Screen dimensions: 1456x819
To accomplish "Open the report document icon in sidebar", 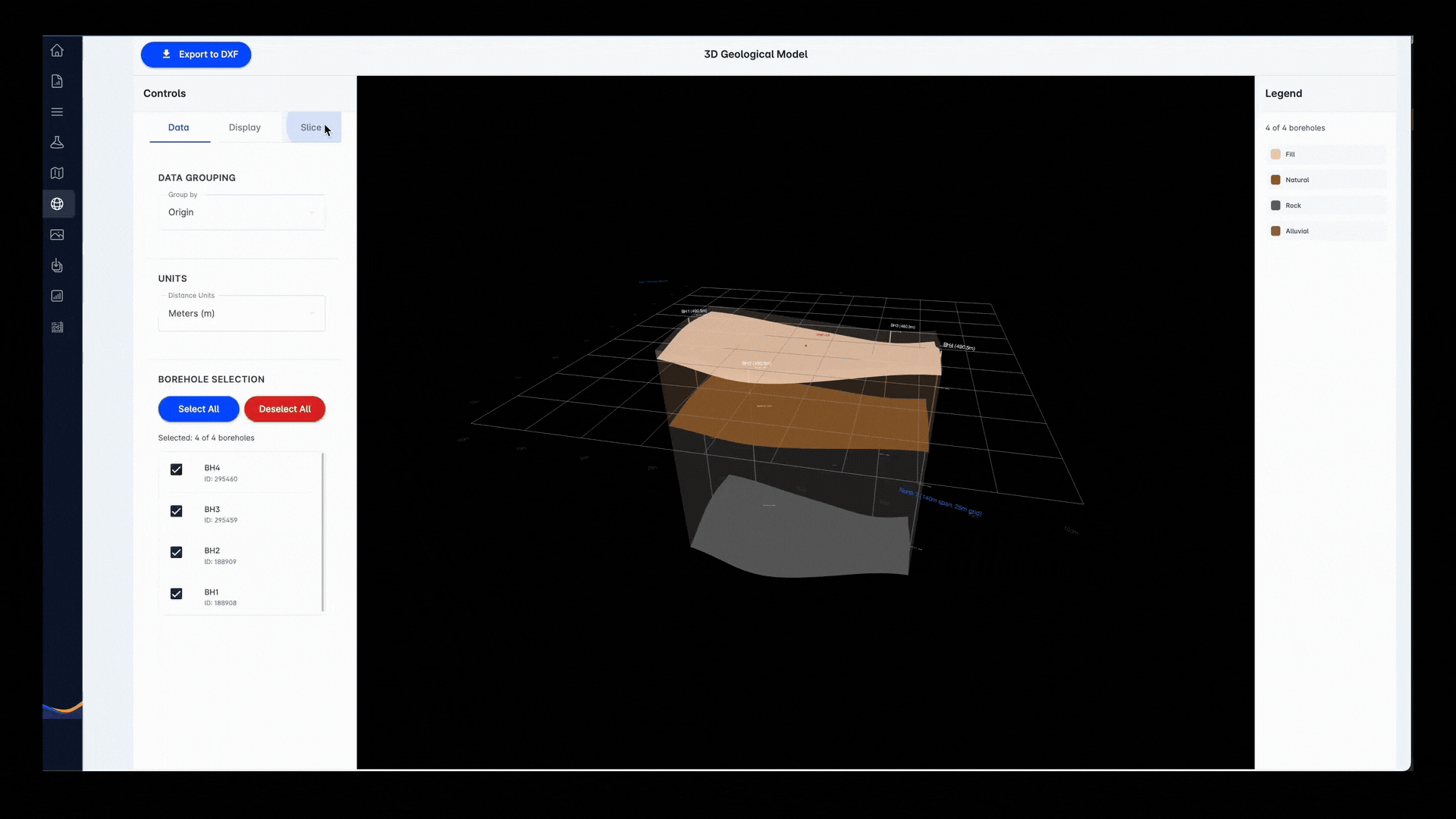I will coord(57,81).
